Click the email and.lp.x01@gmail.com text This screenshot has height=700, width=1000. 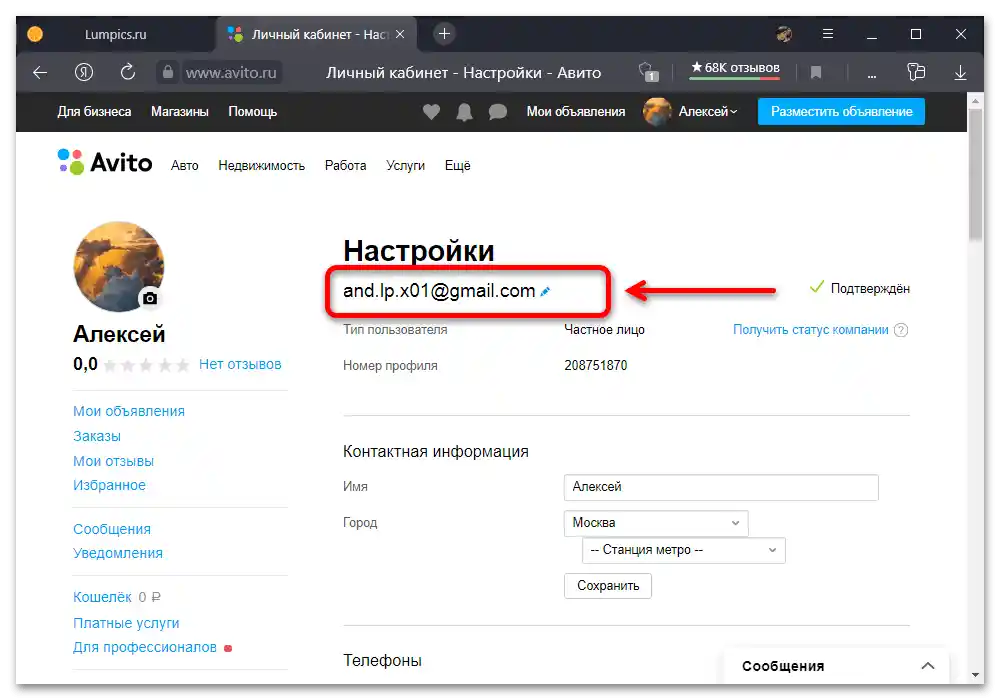pyautogui.click(x=439, y=291)
